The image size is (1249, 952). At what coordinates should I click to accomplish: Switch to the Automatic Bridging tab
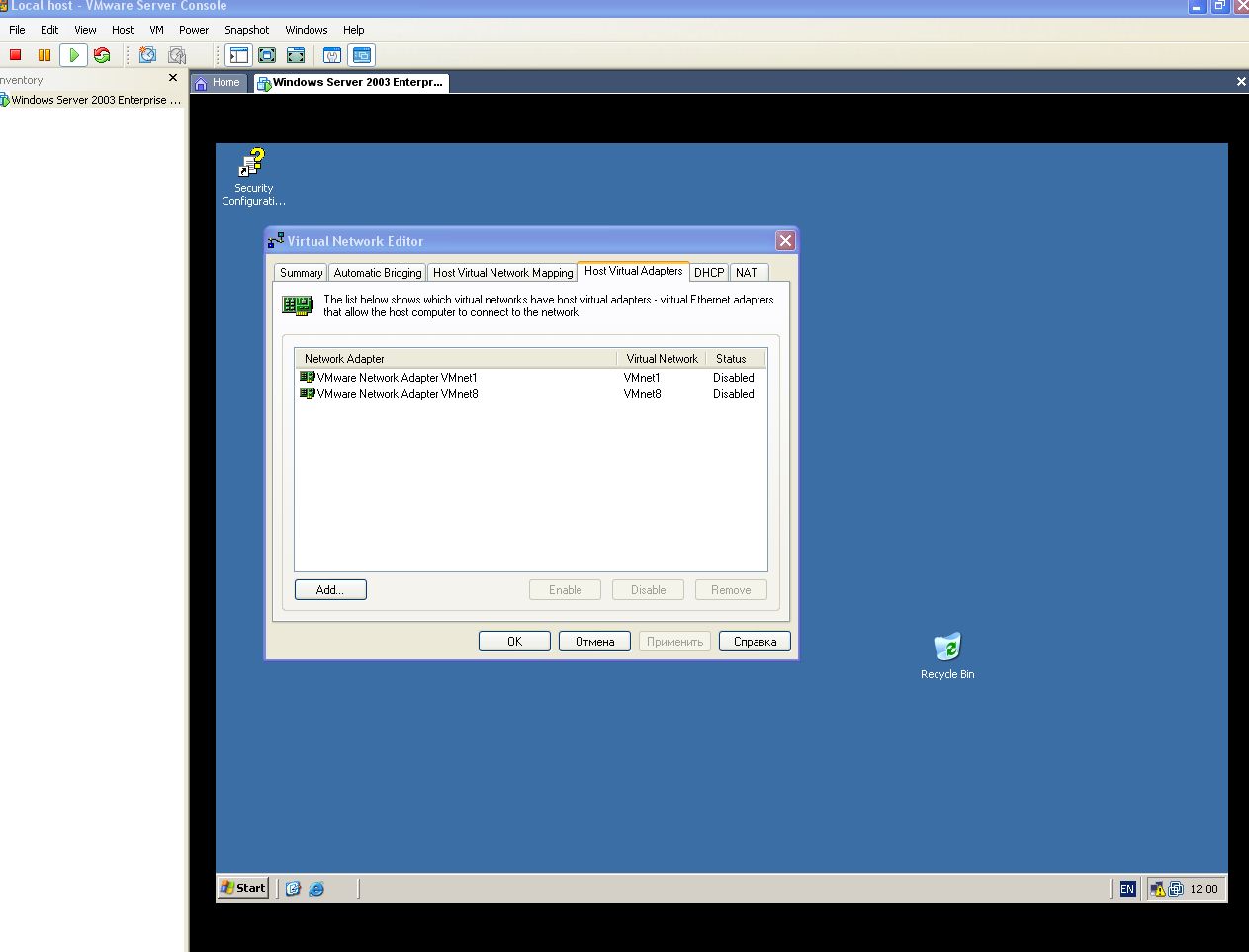[378, 273]
